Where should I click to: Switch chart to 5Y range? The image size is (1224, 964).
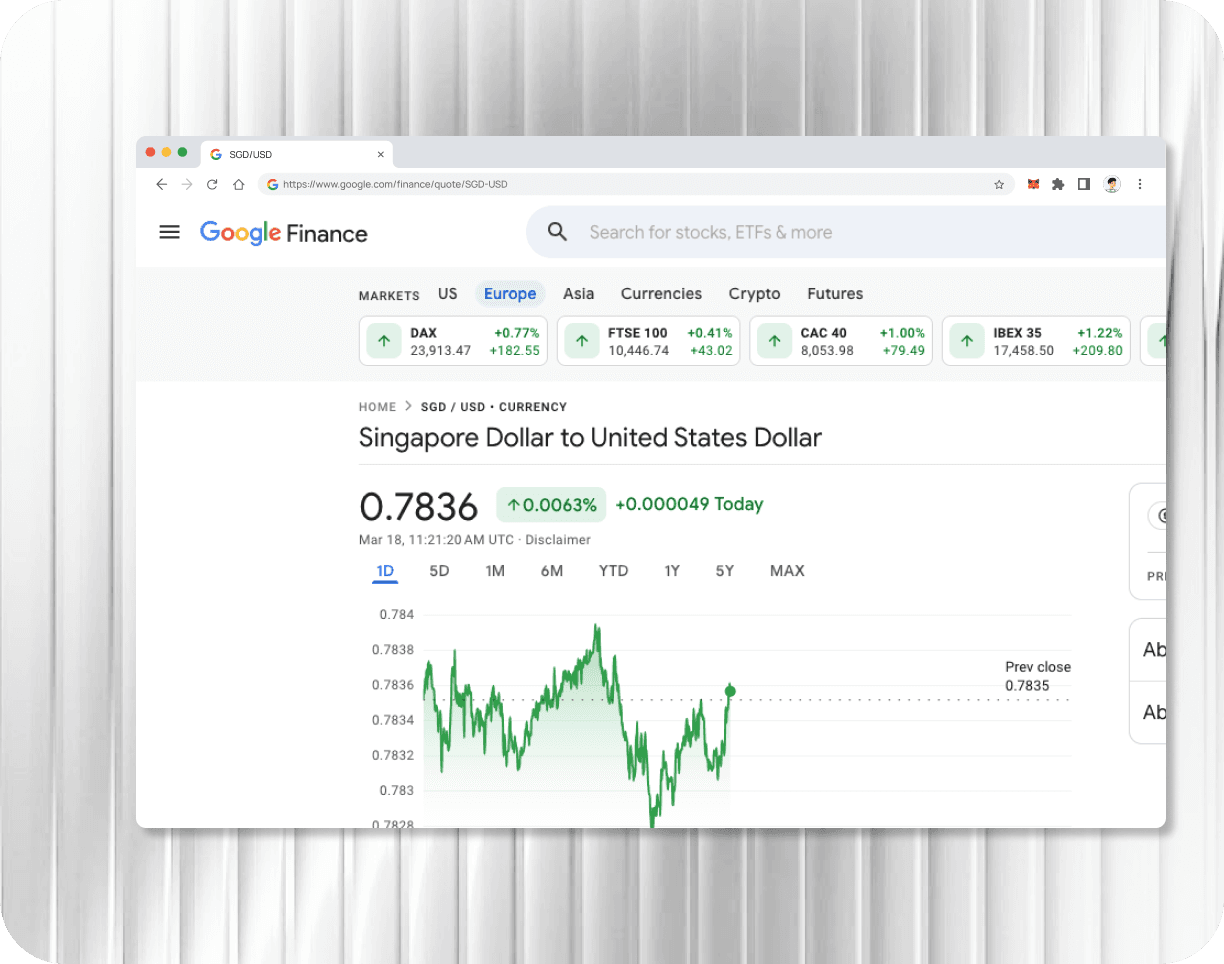725,571
